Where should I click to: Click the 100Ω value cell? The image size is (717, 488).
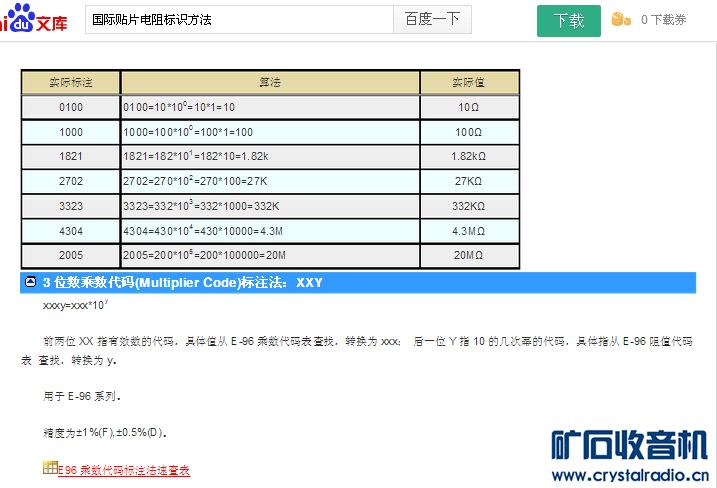469,132
